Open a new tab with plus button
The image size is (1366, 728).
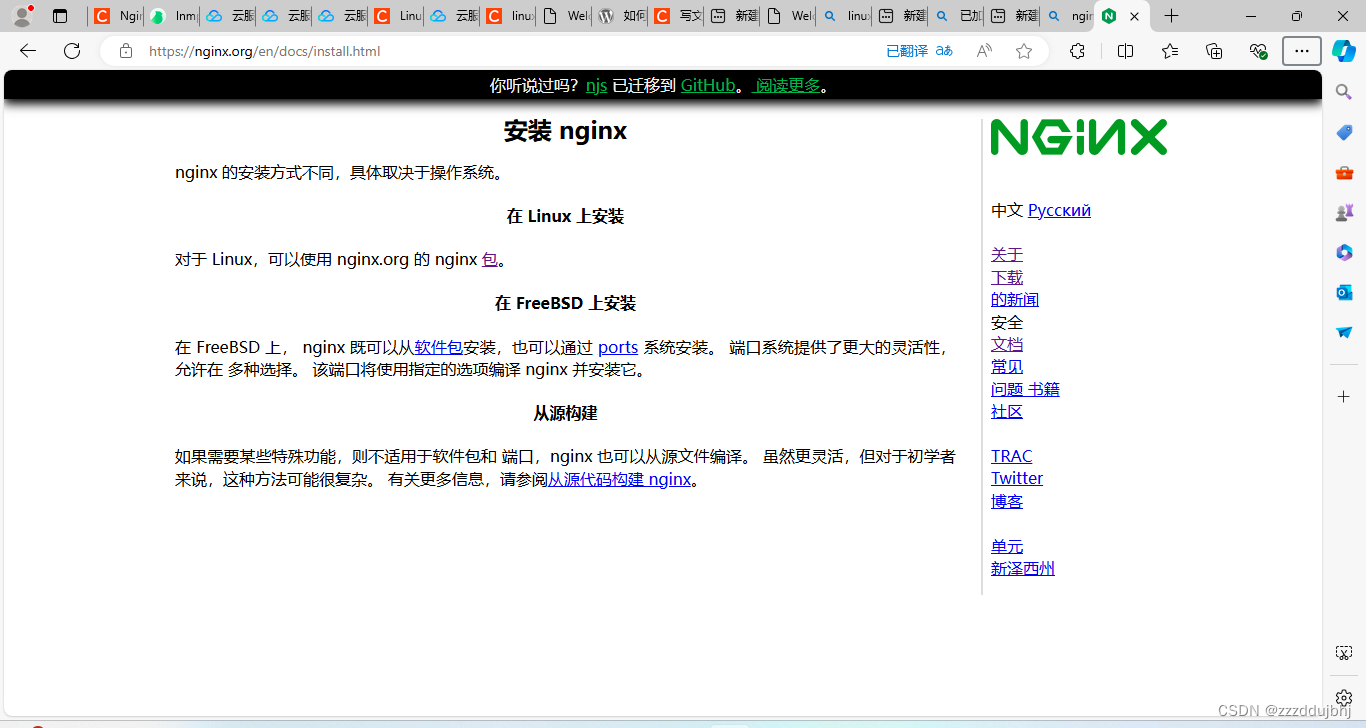point(1170,16)
